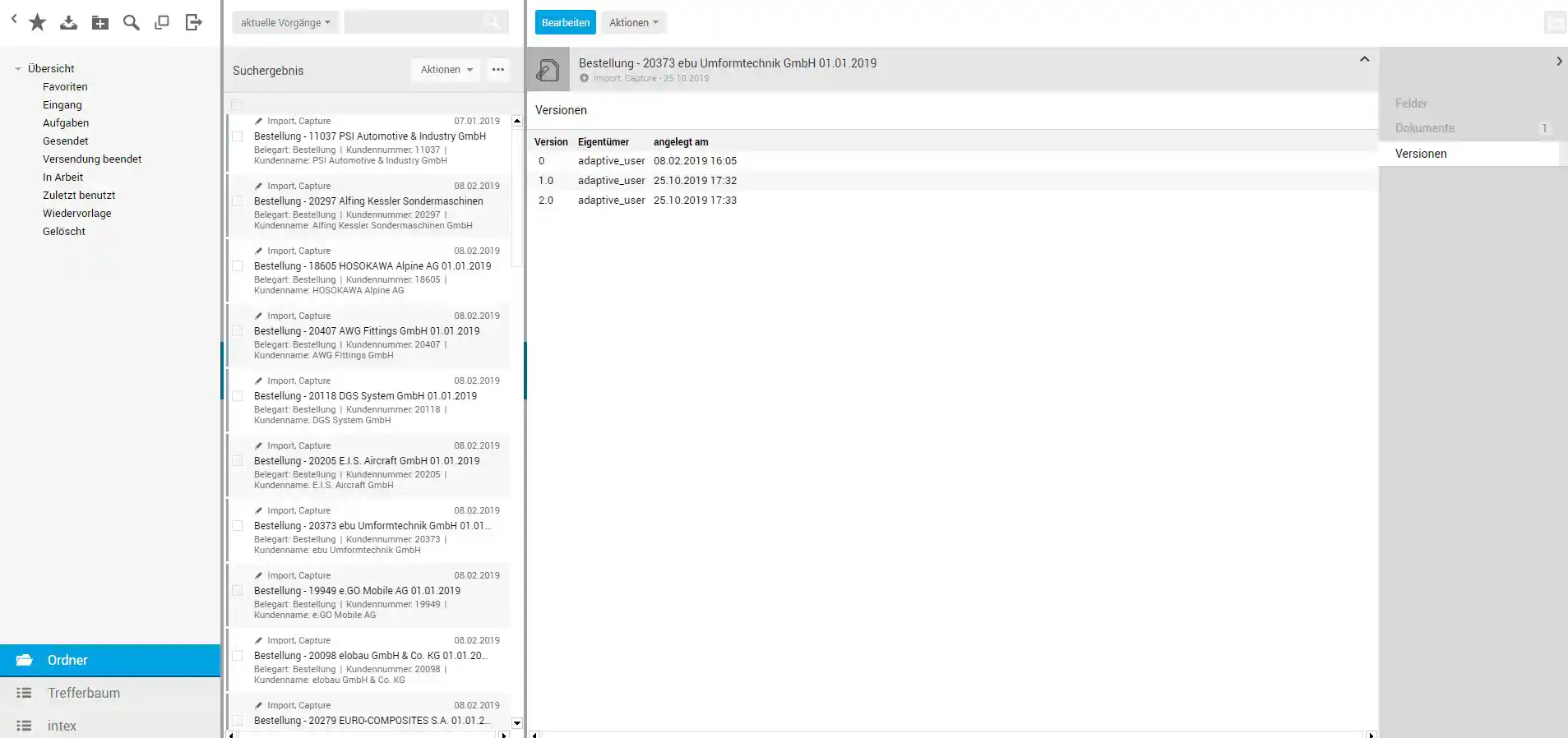This screenshot has width=1568, height=738.
Task: Click the logout exit icon
Action: [x=193, y=23]
